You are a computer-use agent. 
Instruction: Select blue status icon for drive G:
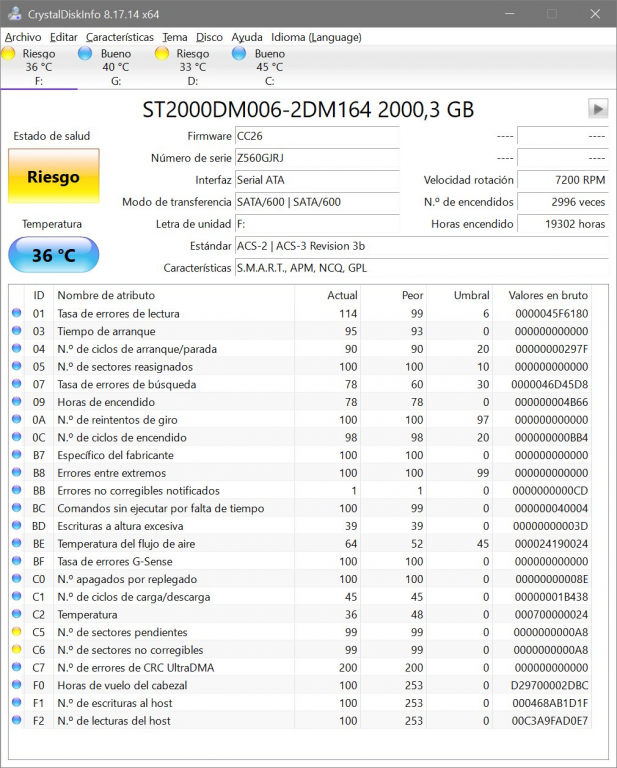point(86,54)
